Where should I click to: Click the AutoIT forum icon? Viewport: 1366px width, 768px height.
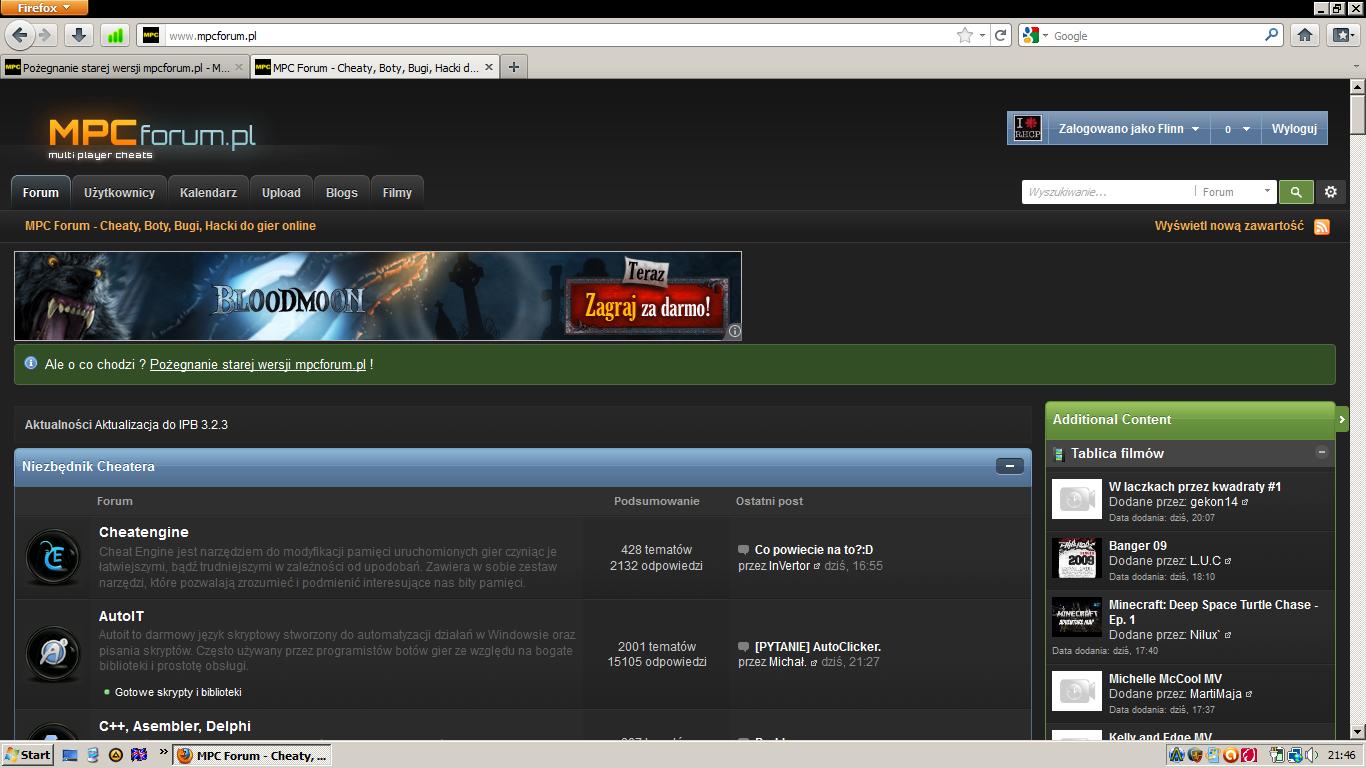coord(52,654)
